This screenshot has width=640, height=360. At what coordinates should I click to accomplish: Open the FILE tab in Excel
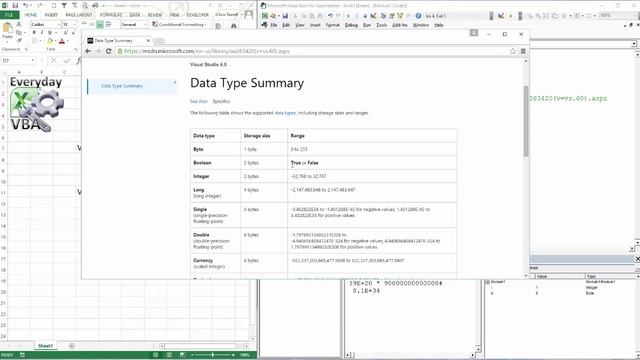(x=9, y=15)
